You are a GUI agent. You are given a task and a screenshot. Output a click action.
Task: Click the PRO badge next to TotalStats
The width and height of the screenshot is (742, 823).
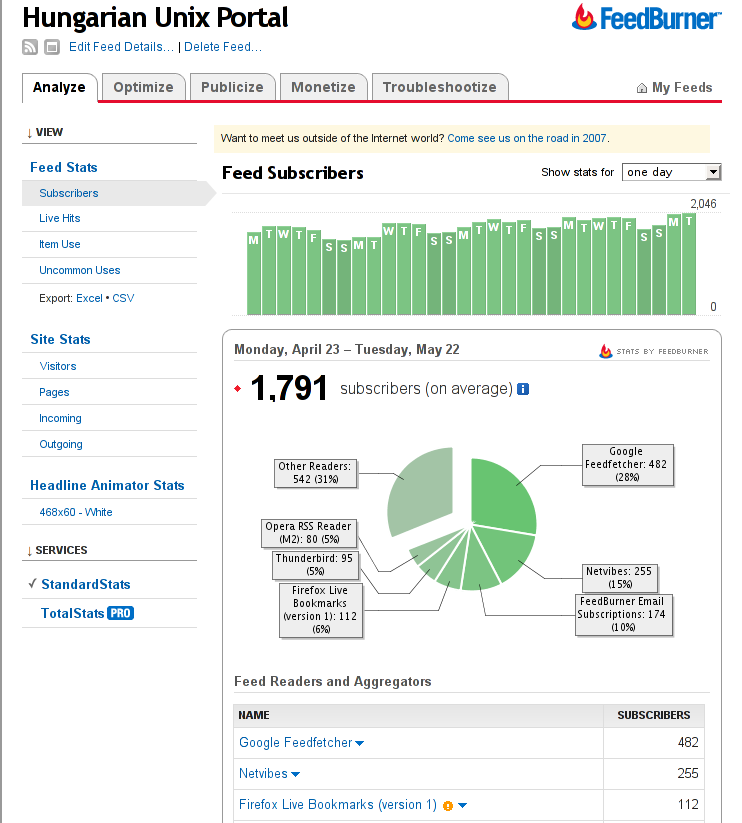[x=121, y=613]
